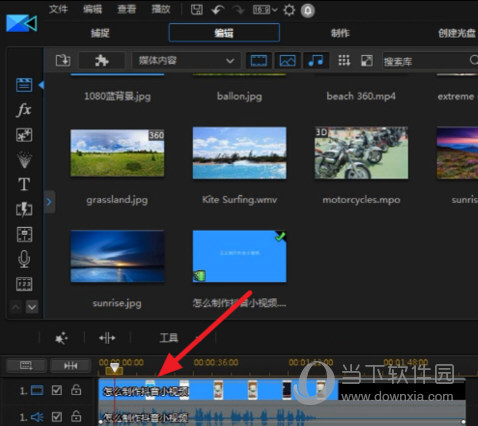Click the 搜索库 search field

pyautogui.click(x=430, y=61)
